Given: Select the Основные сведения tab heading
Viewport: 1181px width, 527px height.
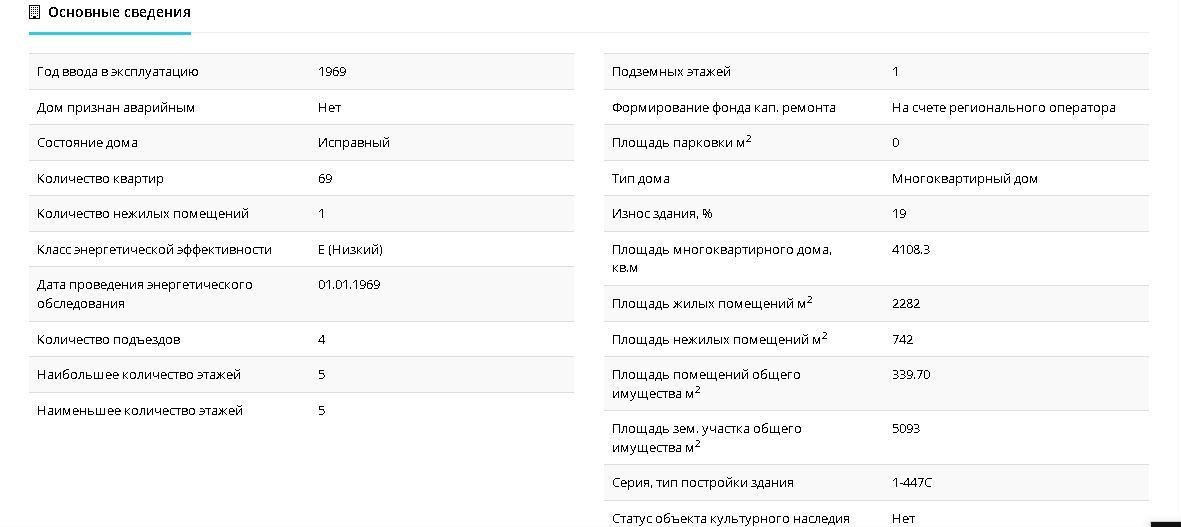Looking at the screenshot, I should 119,13.
